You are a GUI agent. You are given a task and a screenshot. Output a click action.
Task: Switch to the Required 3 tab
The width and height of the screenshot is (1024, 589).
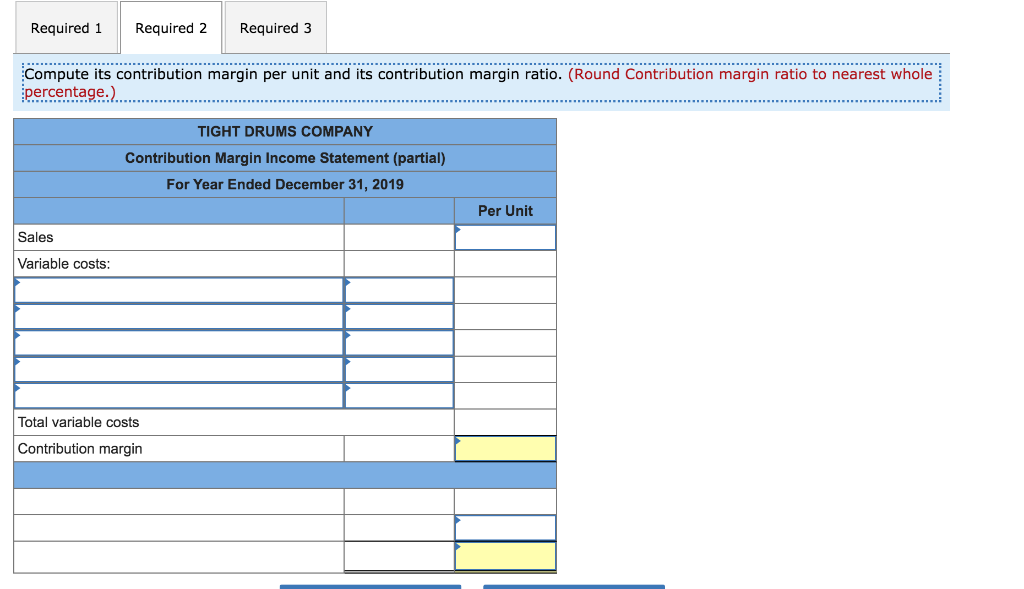(x=275, y=27)
